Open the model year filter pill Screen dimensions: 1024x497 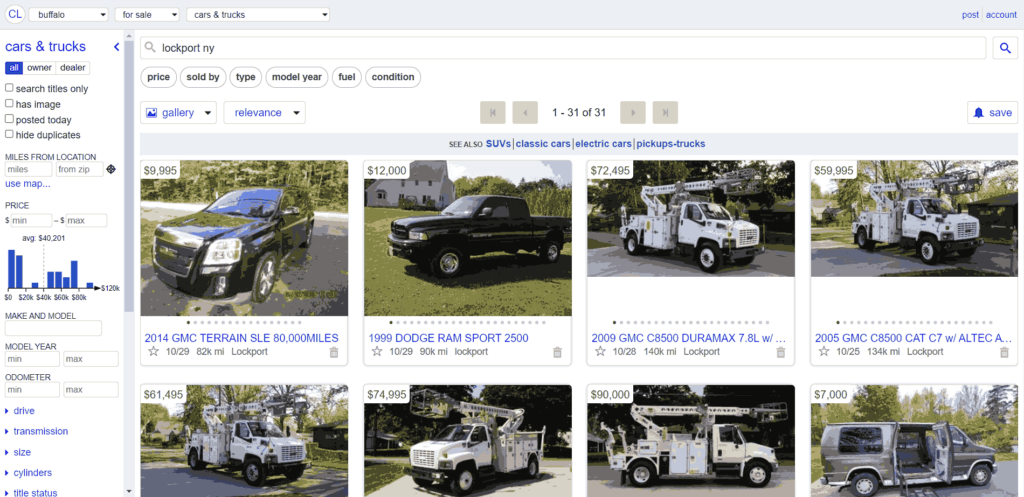[296, 77]
